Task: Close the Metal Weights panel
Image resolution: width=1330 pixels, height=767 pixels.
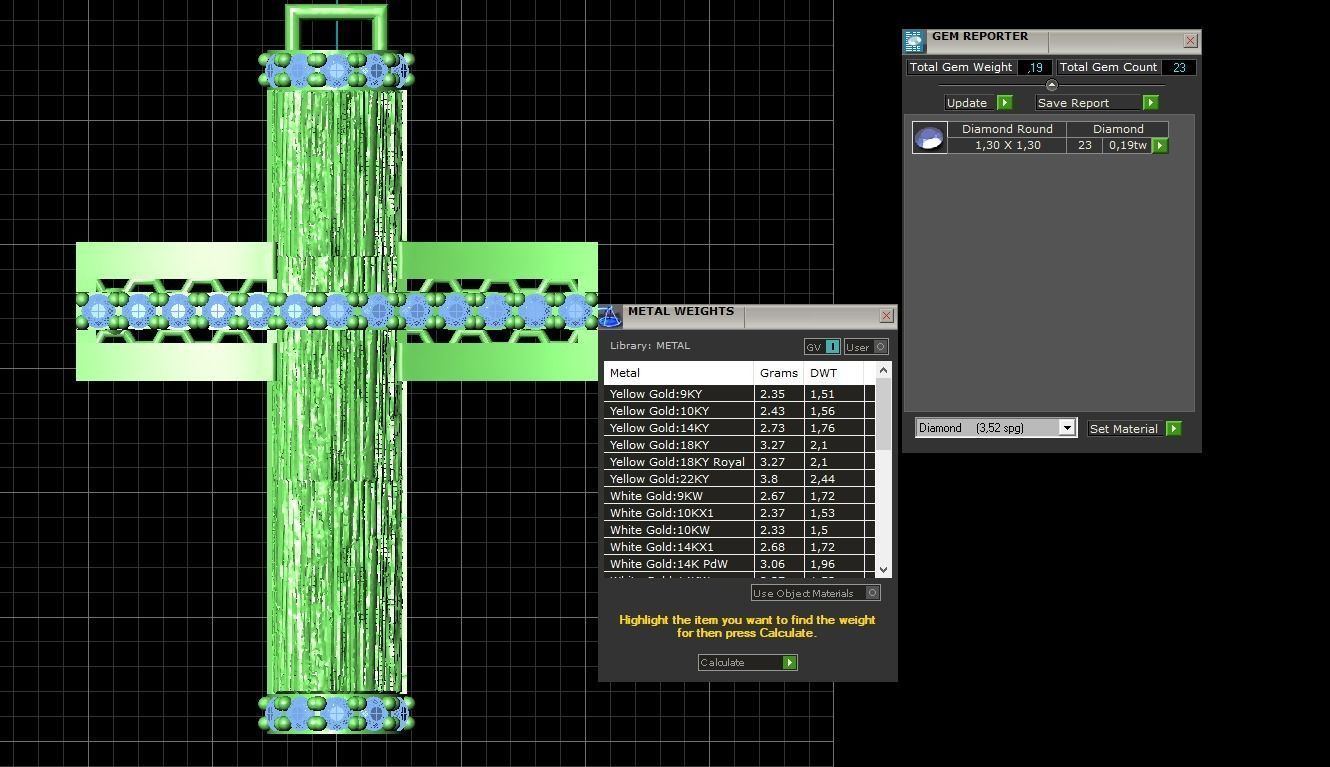Action: pos(886,316)
